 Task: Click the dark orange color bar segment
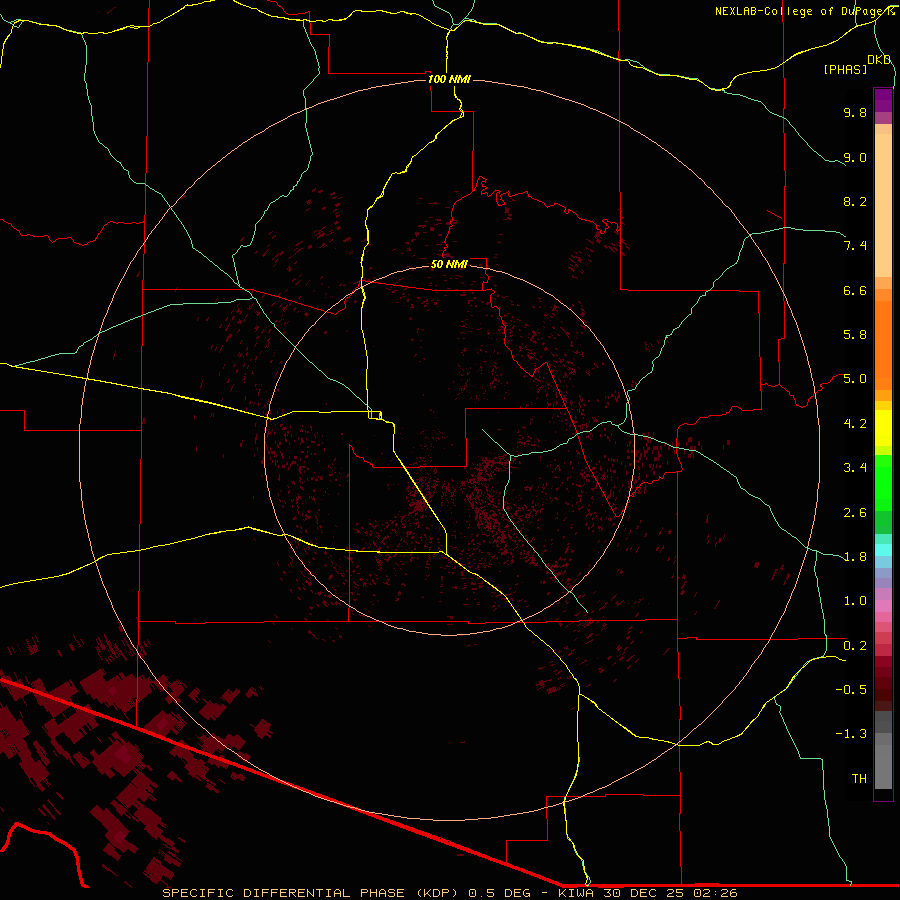[x=883, y=346]
